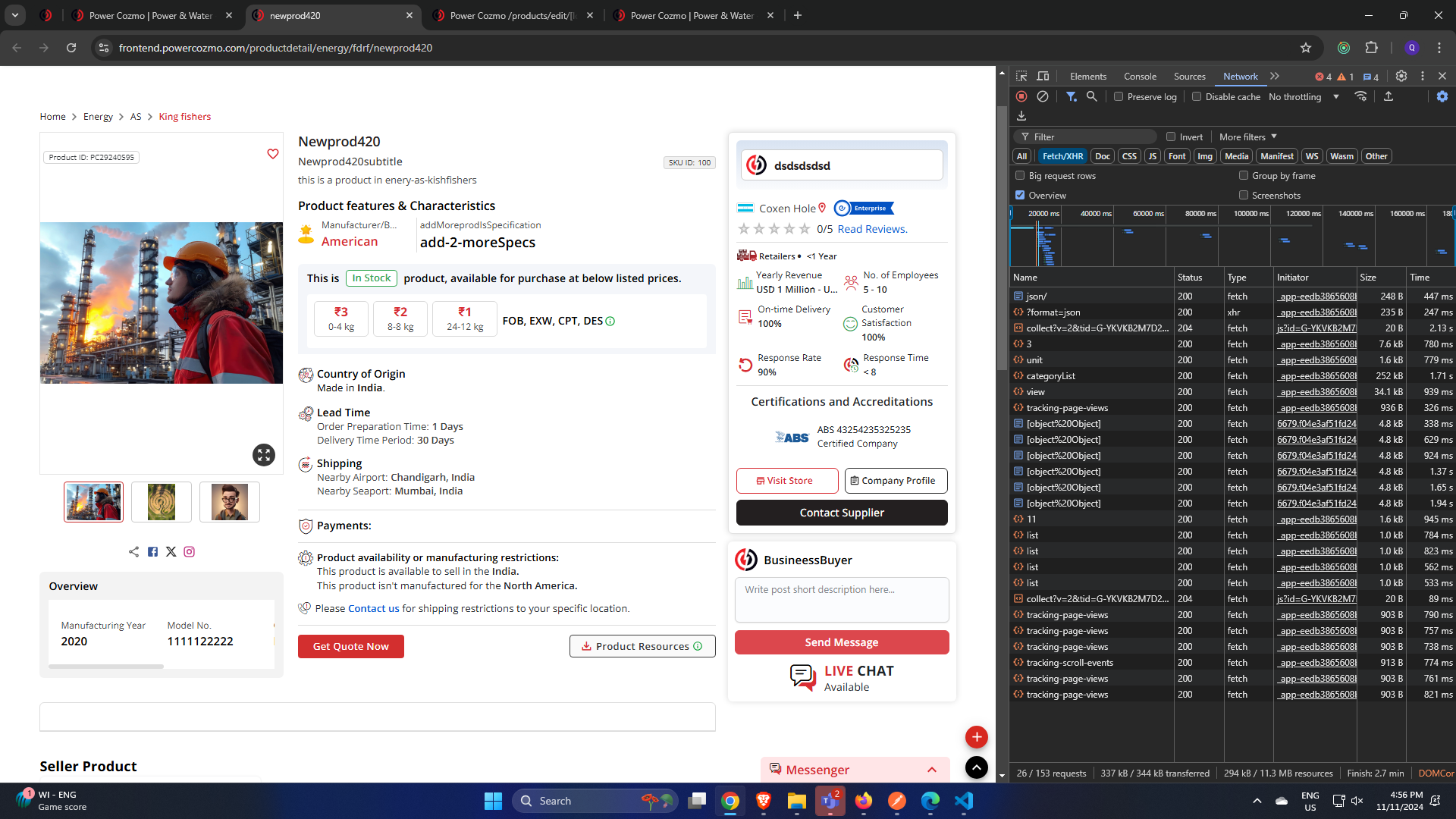Expand the Messenger panel chevron

coord(932,770)
